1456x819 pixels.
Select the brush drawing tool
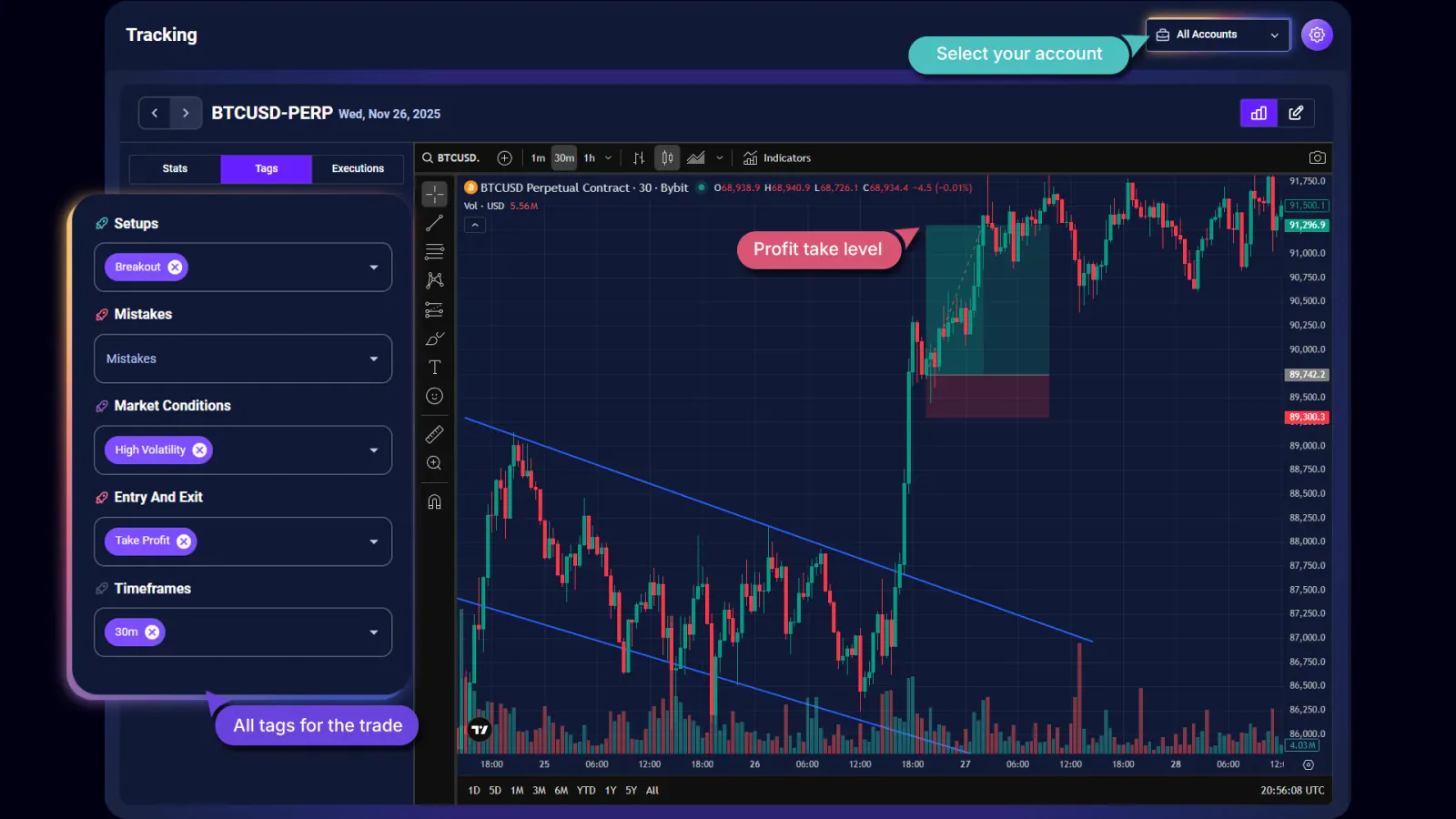click(434, 339)
